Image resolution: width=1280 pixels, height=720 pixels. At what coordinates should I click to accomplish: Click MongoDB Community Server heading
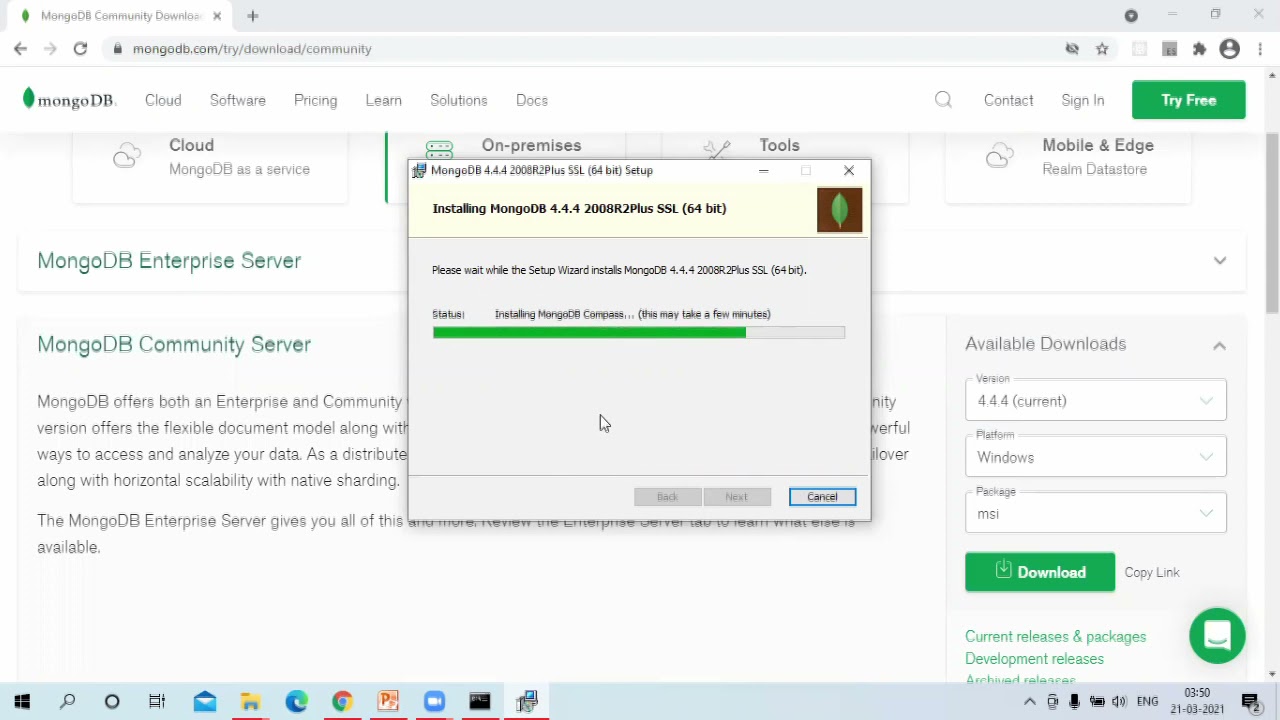(x=174, y=344)
